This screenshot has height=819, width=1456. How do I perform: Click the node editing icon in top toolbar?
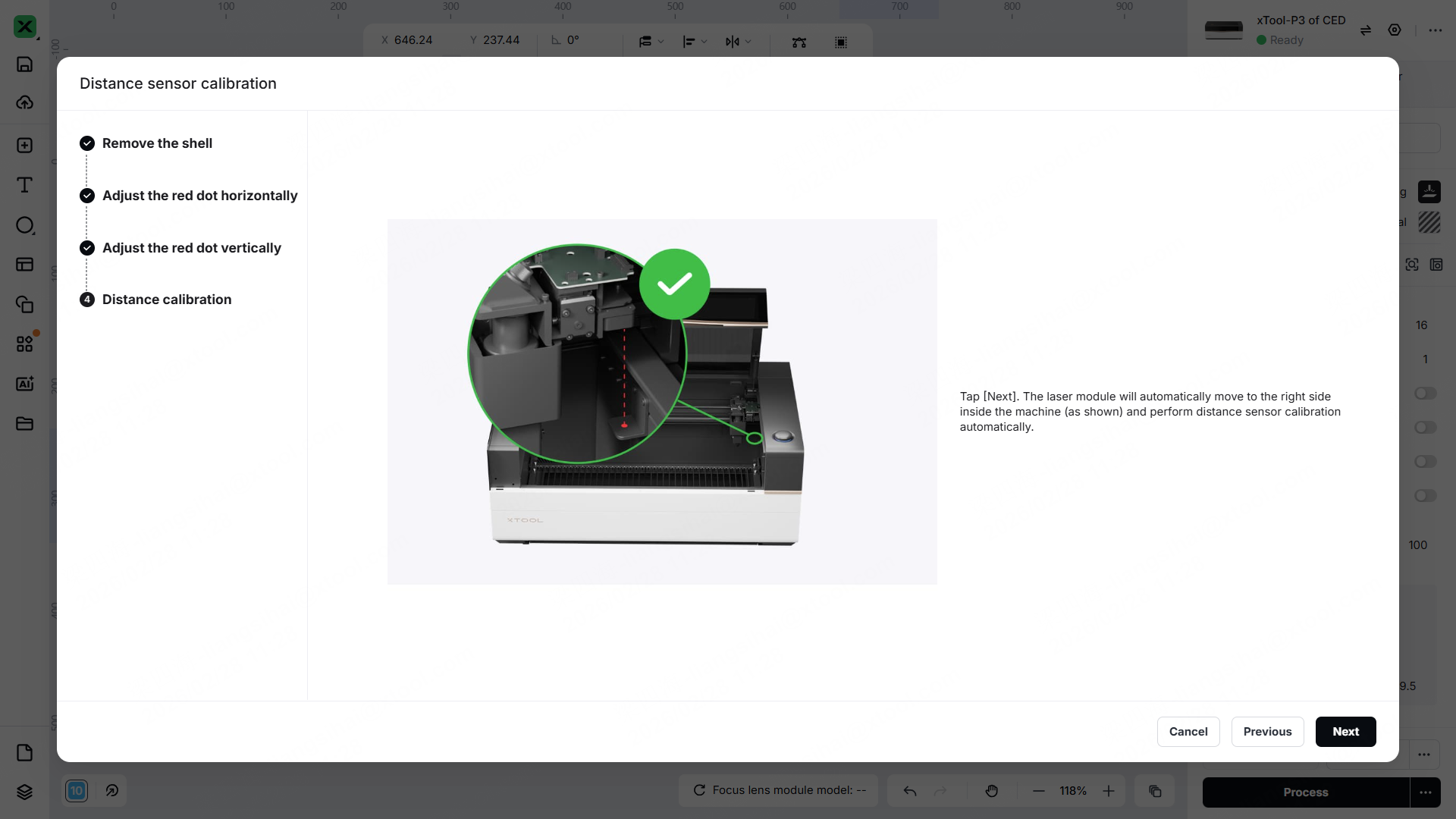(x=799, y=42)
